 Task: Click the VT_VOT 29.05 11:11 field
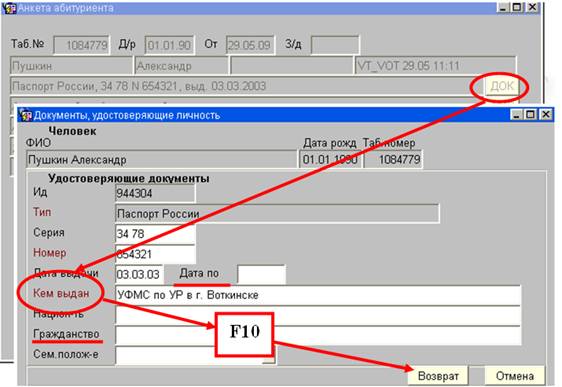pyautogui.click(x=435, y=66)
